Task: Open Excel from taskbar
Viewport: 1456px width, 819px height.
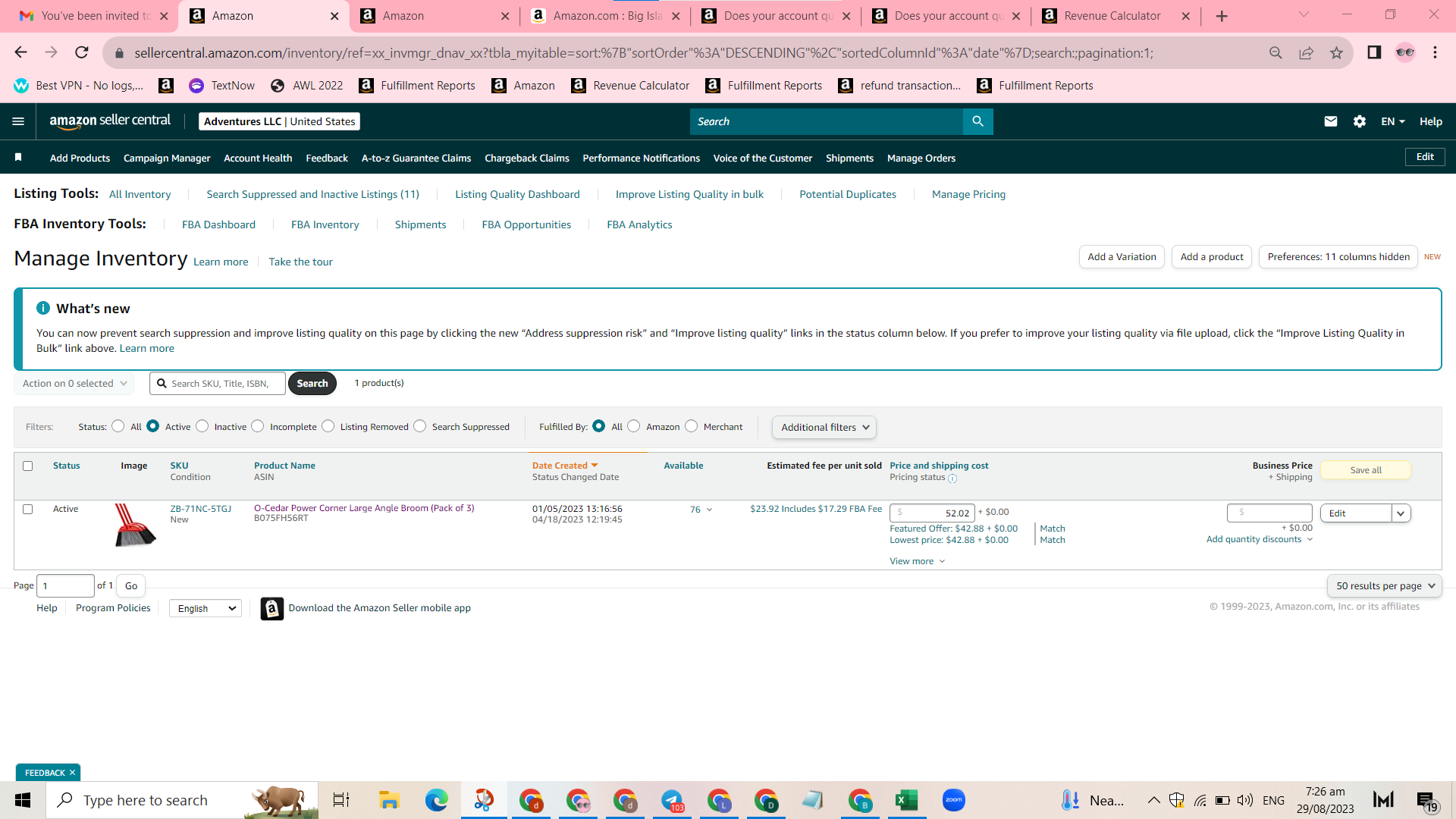Action: (x=907, y=800)
